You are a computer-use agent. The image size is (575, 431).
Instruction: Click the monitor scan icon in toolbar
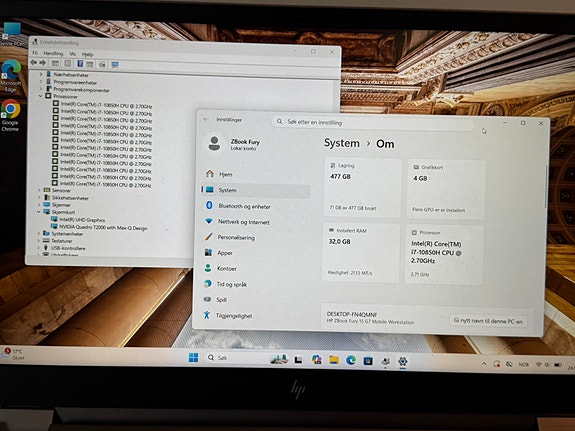[x=115, y=65]
